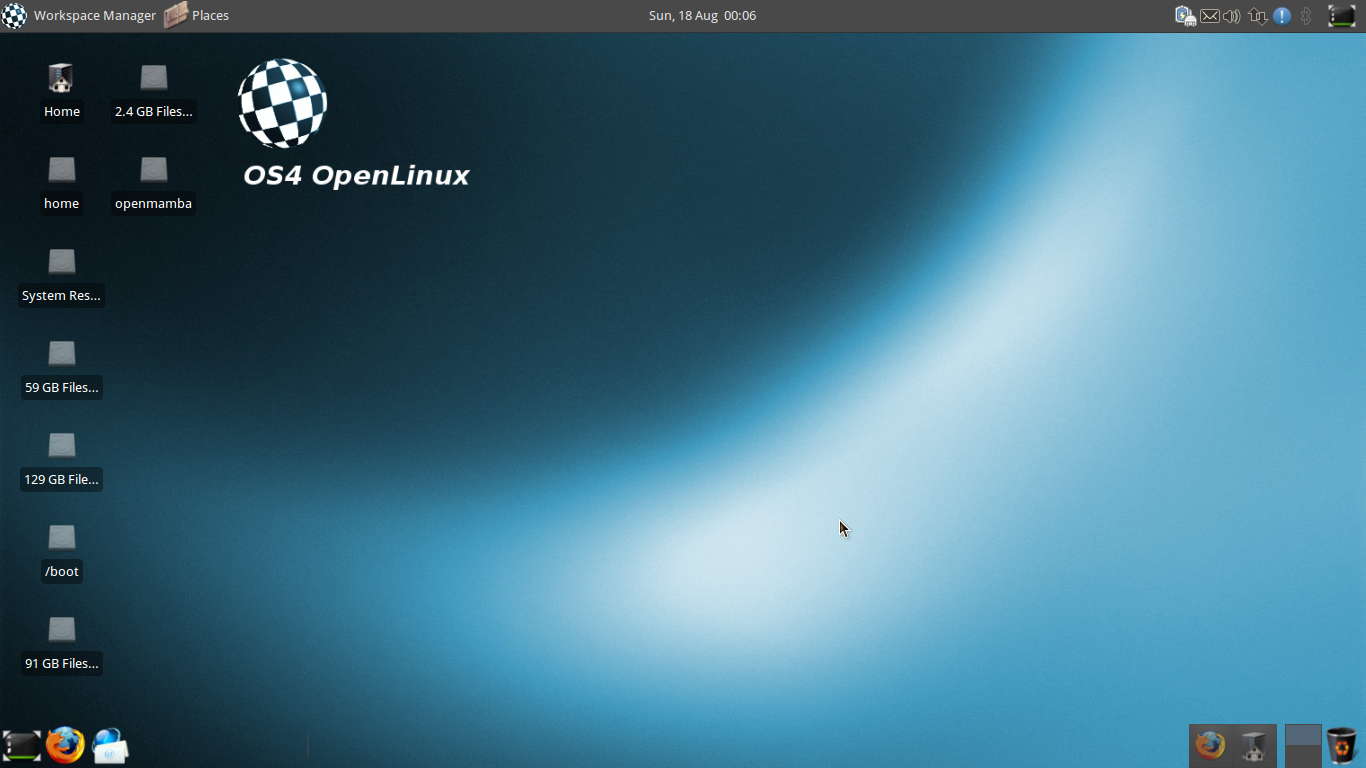Open the /boot drive icon
This screenshot has width=1366, height=768.
coord(61,538)
